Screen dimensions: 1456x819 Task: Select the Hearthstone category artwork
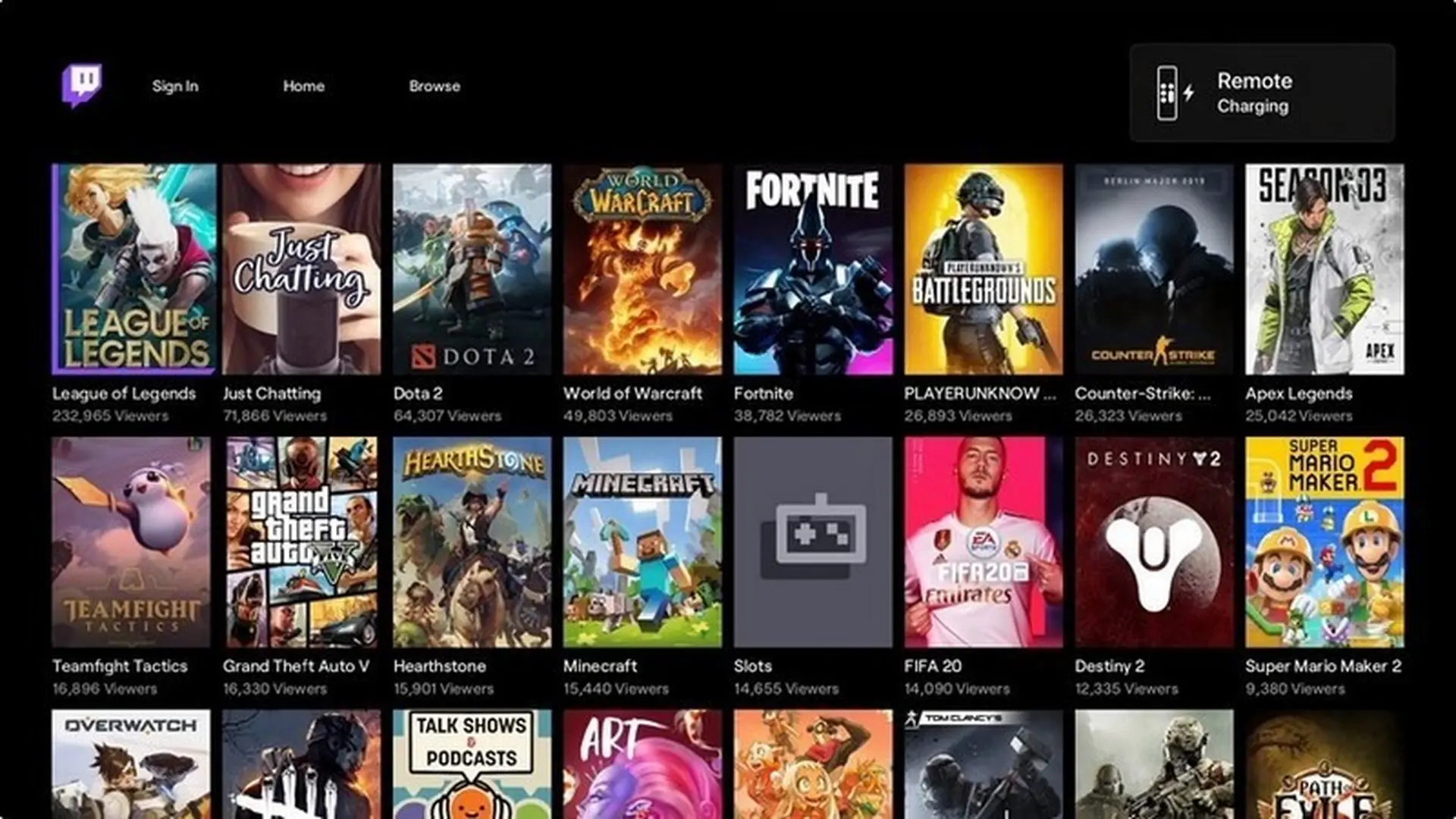[471, 542]
